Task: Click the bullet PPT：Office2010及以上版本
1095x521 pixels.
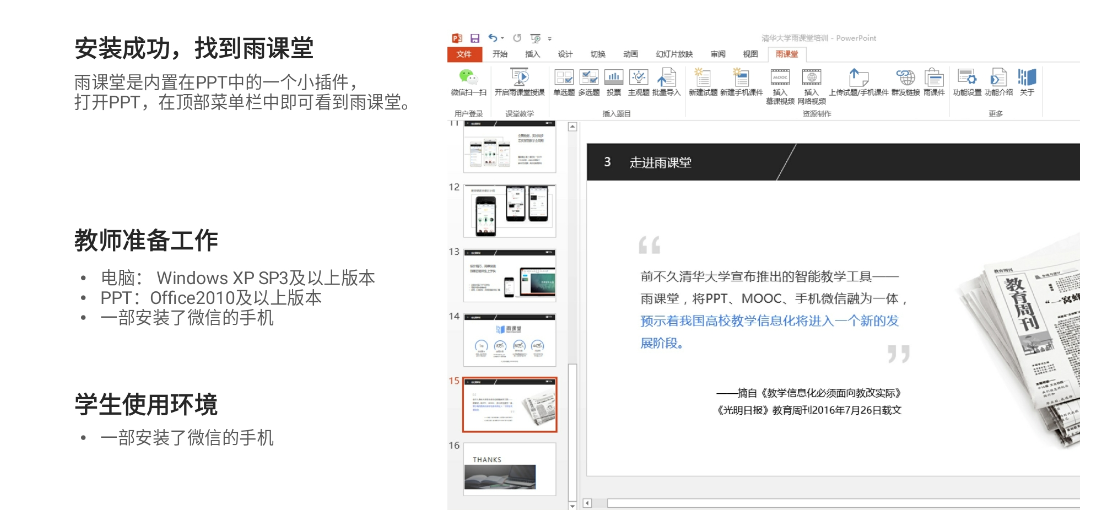Action: click(x=211, y=298)
